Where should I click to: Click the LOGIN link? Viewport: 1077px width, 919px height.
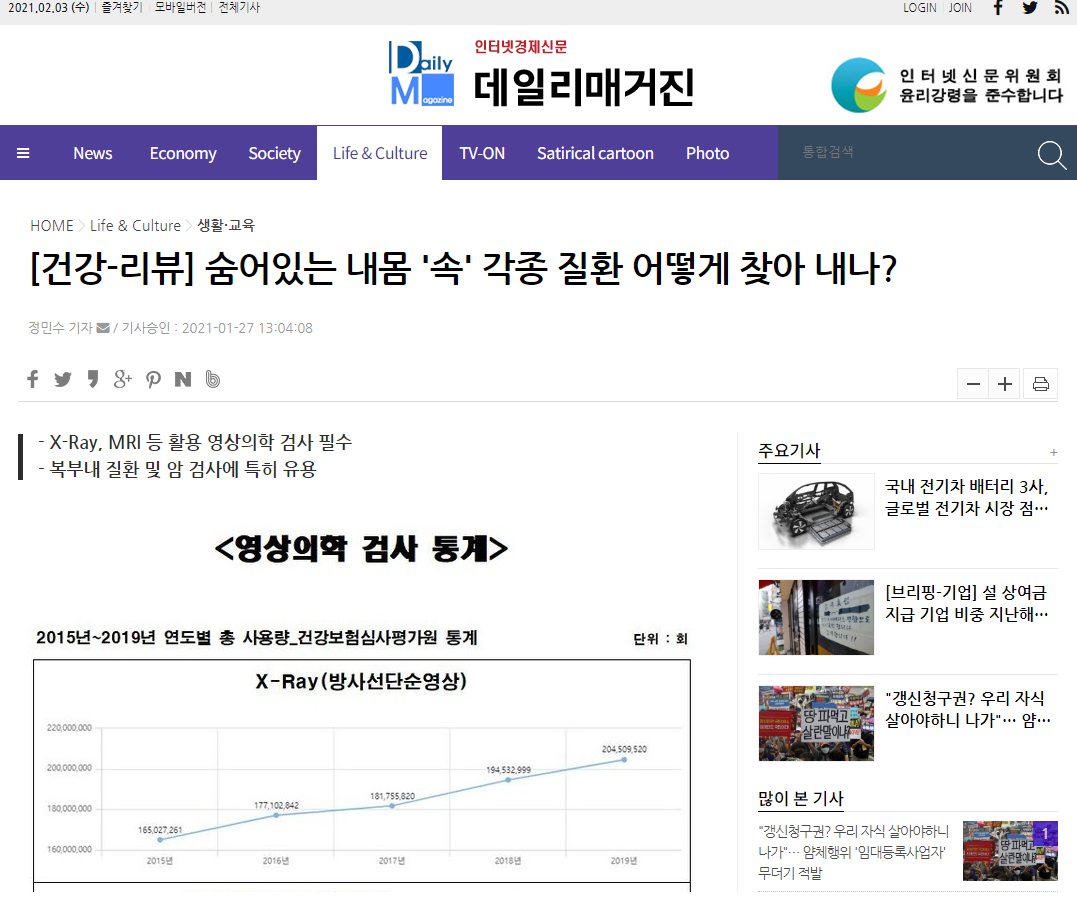pos(919,8)
